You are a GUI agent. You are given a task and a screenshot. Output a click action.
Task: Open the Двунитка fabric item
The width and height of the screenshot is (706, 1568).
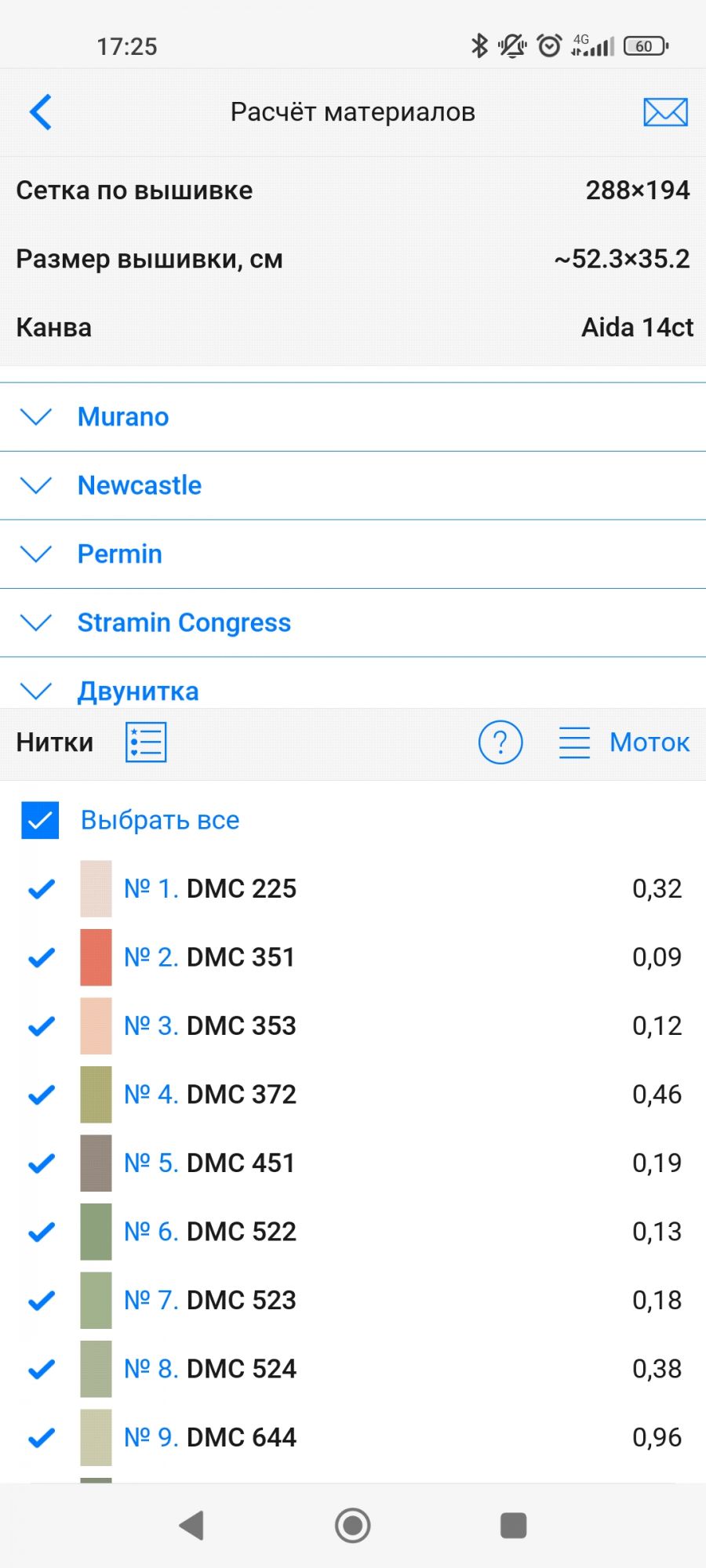138,691
